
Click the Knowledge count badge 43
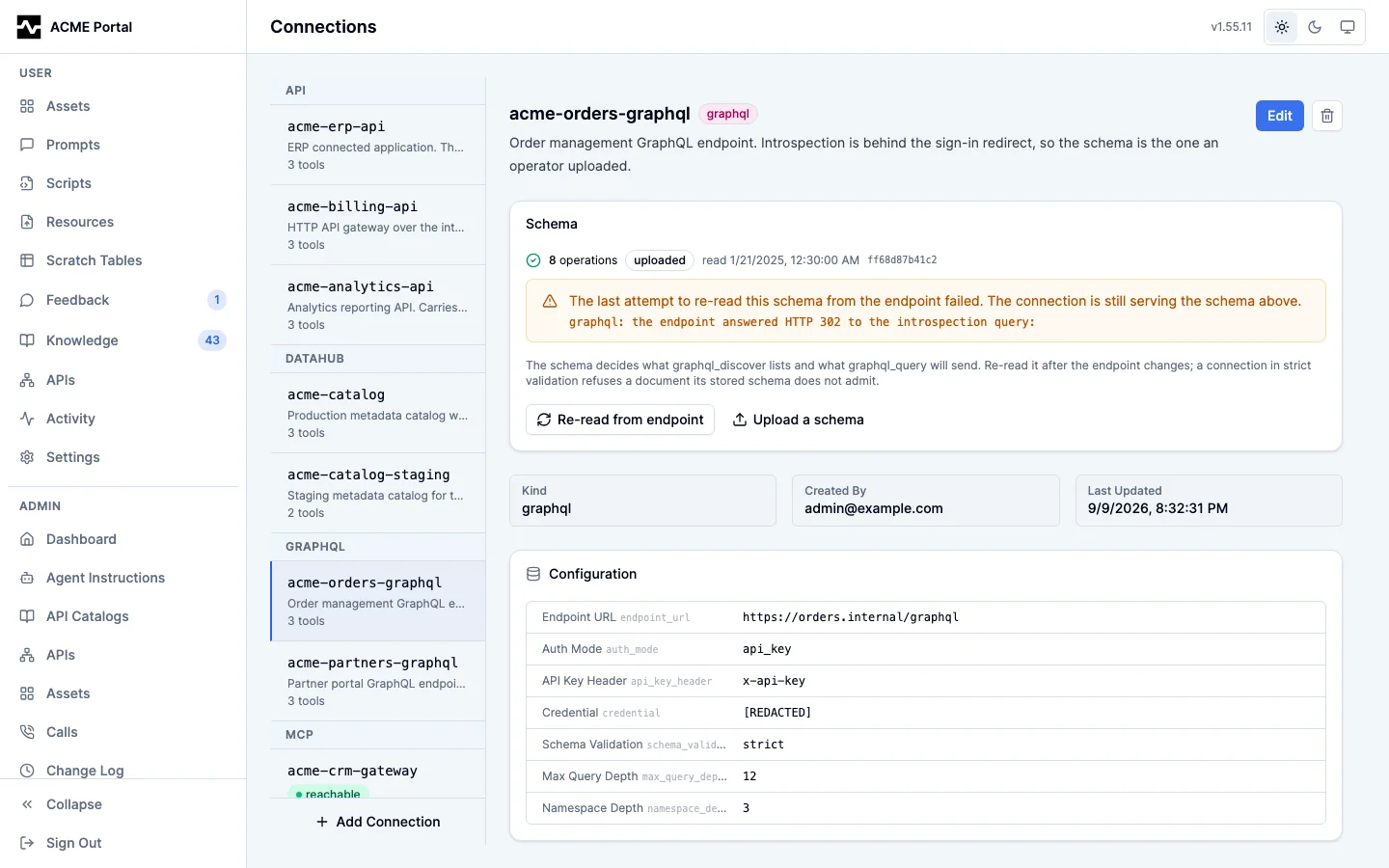[212, 340]
